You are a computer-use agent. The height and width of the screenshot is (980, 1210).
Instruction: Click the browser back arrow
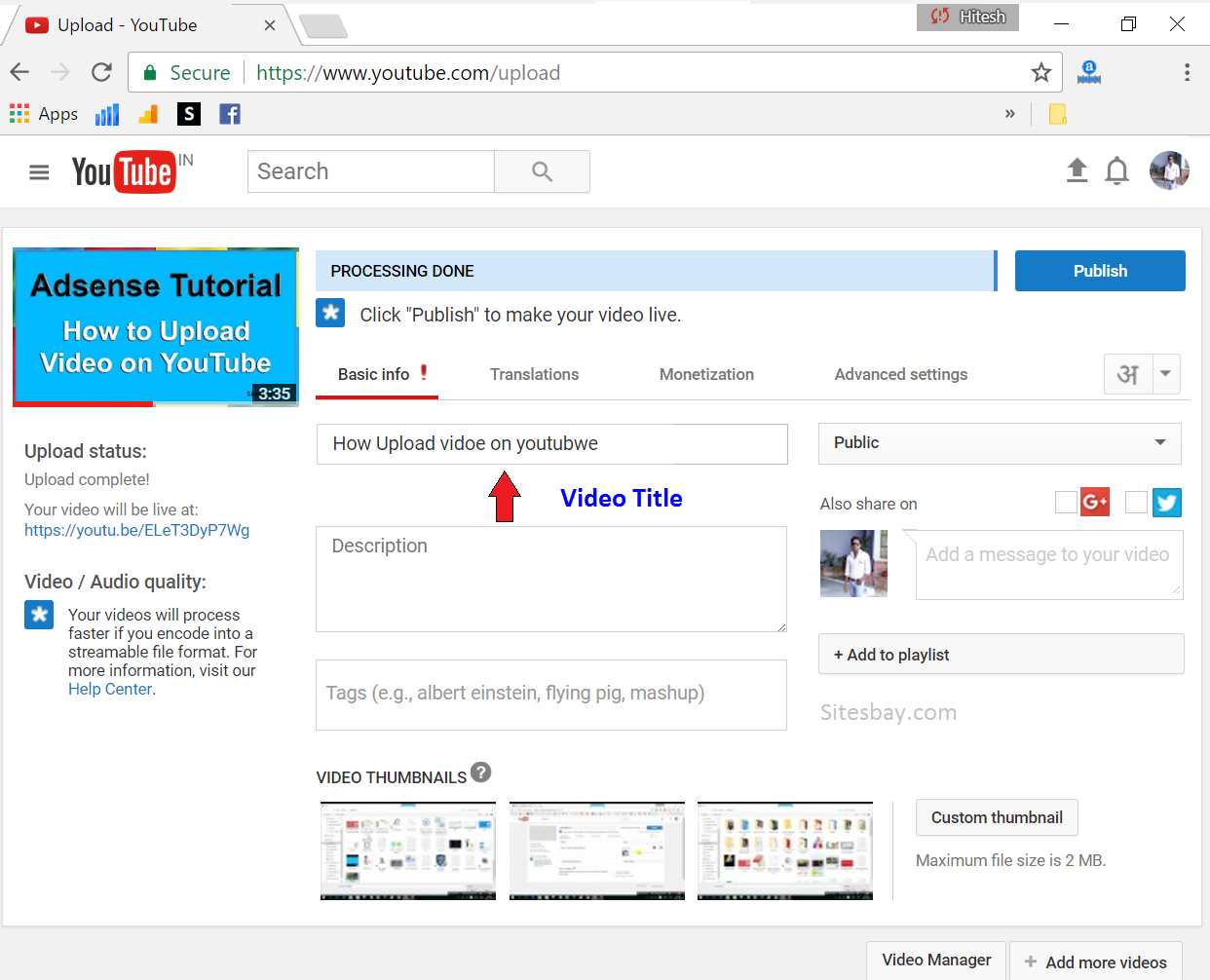pyautogui.click(x=19, y=72)
